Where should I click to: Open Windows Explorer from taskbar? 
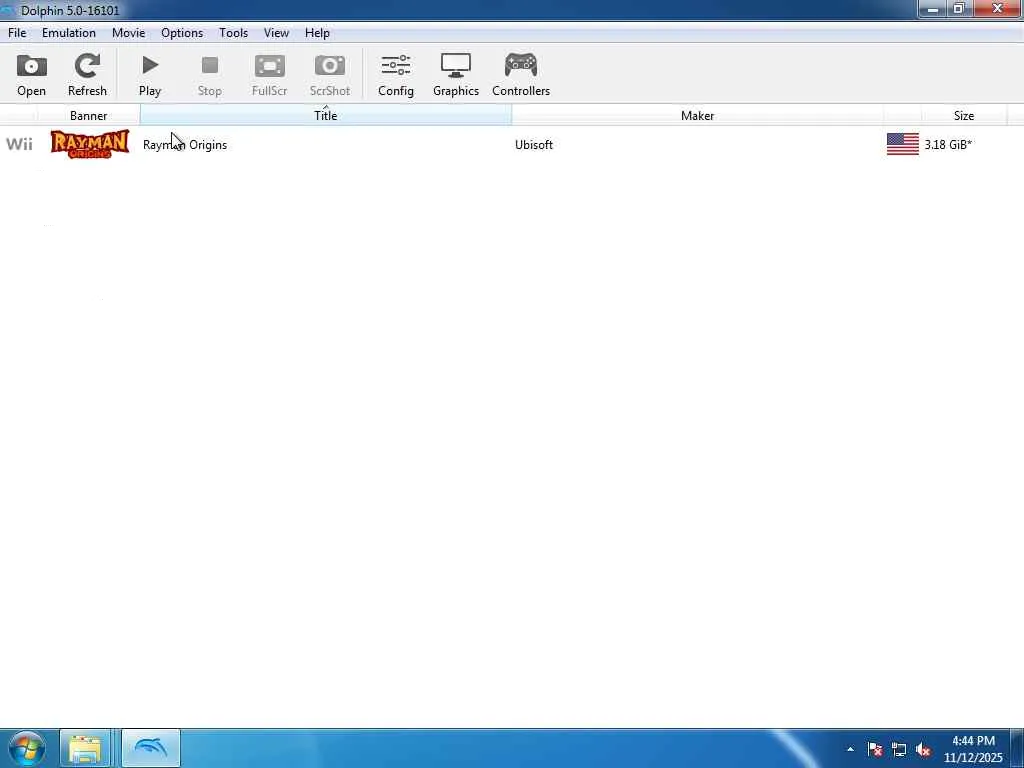pyautogui.click(x=86, y=748)
